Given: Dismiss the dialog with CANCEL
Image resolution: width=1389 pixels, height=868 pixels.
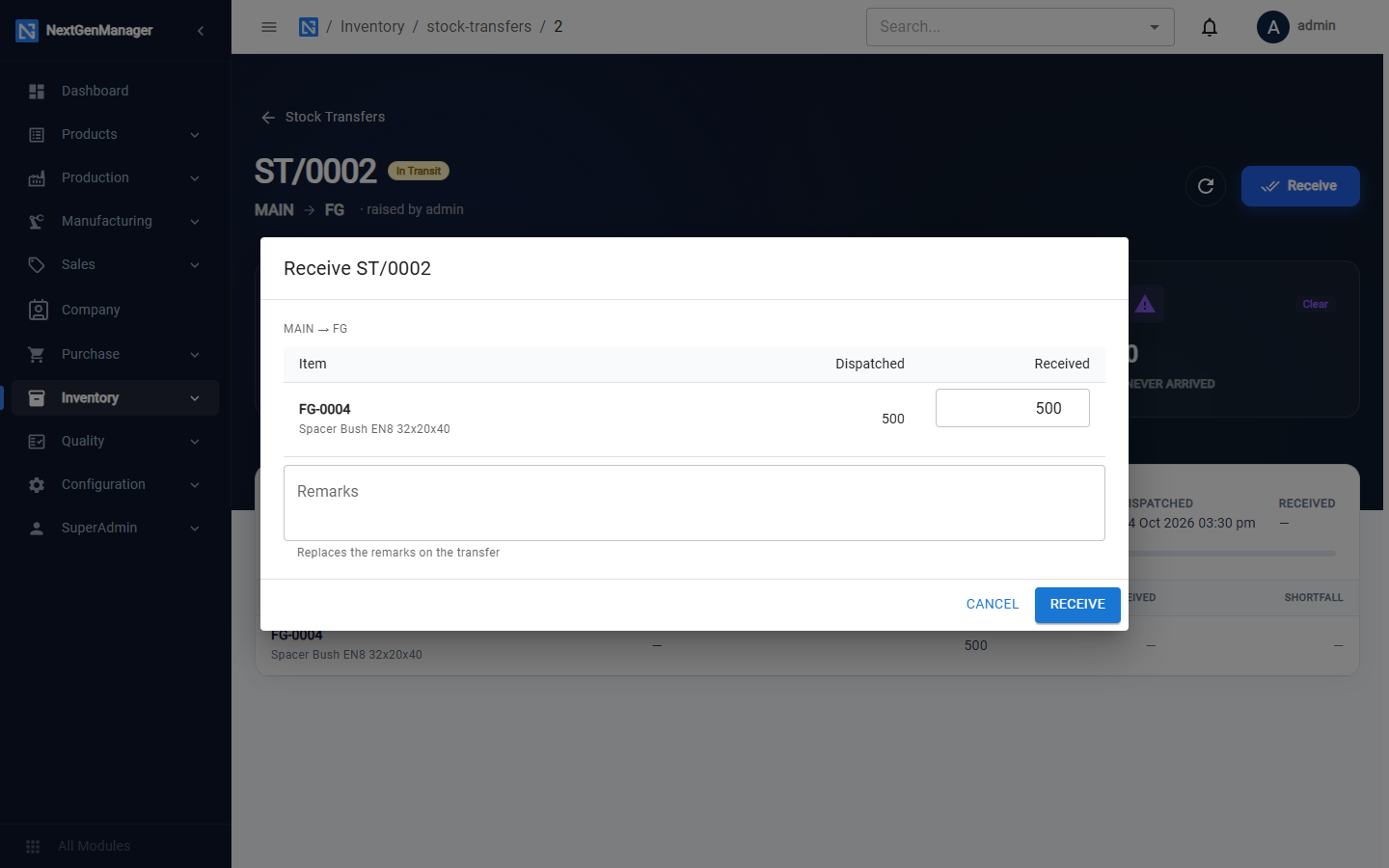Looking at the screenshot, I should coord(993,605).
